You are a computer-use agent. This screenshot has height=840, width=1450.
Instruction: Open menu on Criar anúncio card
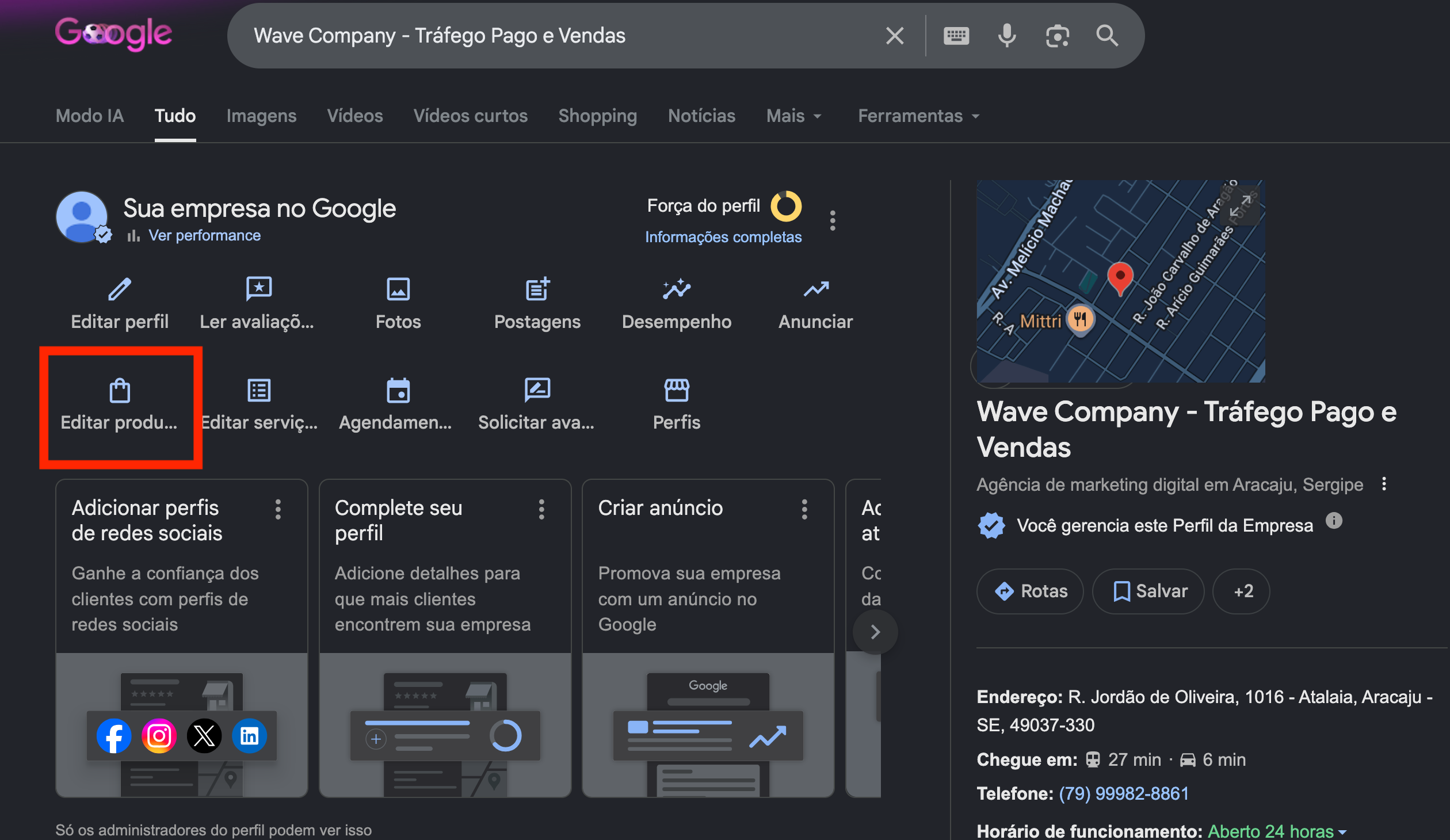click(804, 509)
